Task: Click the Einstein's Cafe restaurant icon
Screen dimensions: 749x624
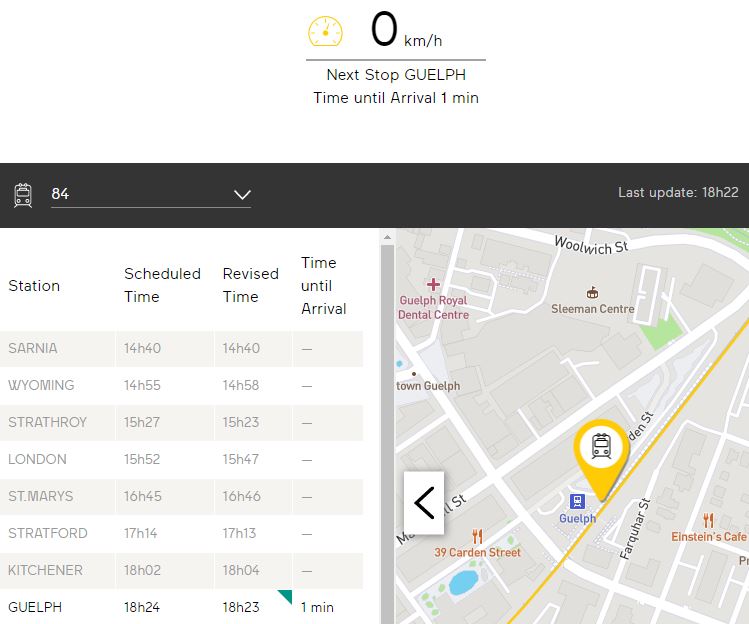Action: coord(709,520)
